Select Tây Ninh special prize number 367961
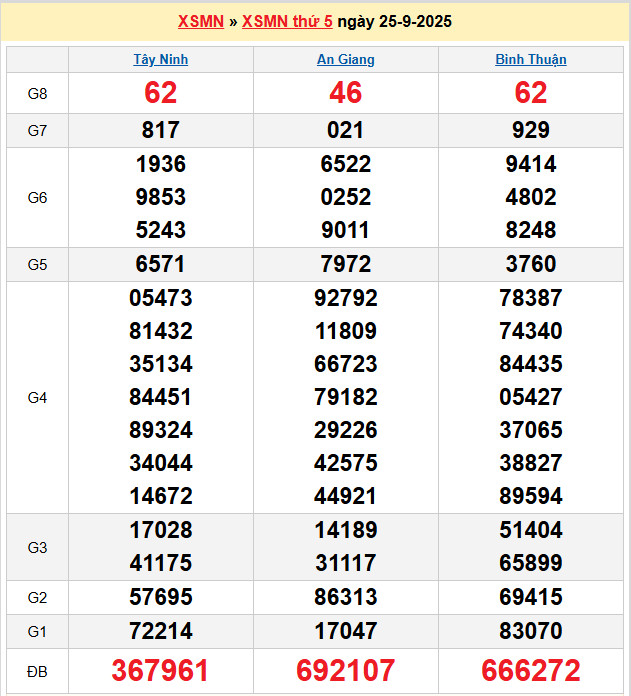631x696 pixels. coord(161,670)
